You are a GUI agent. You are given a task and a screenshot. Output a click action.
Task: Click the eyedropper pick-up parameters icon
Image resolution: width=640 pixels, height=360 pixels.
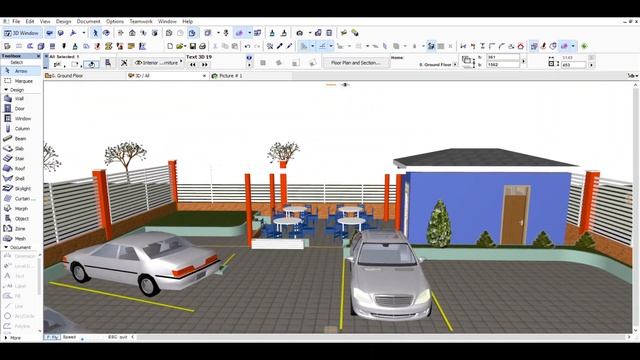point(280,46)
